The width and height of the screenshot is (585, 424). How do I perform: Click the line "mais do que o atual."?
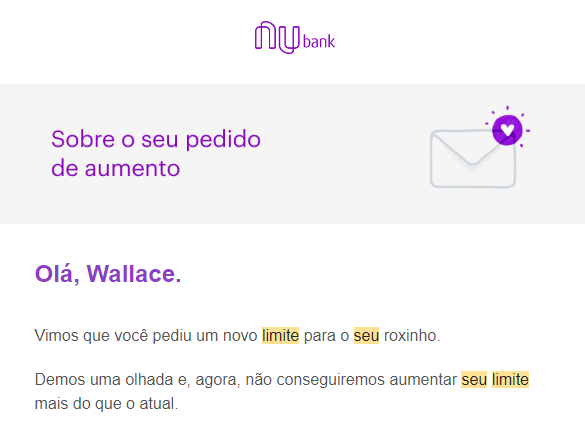pos(106,403)
